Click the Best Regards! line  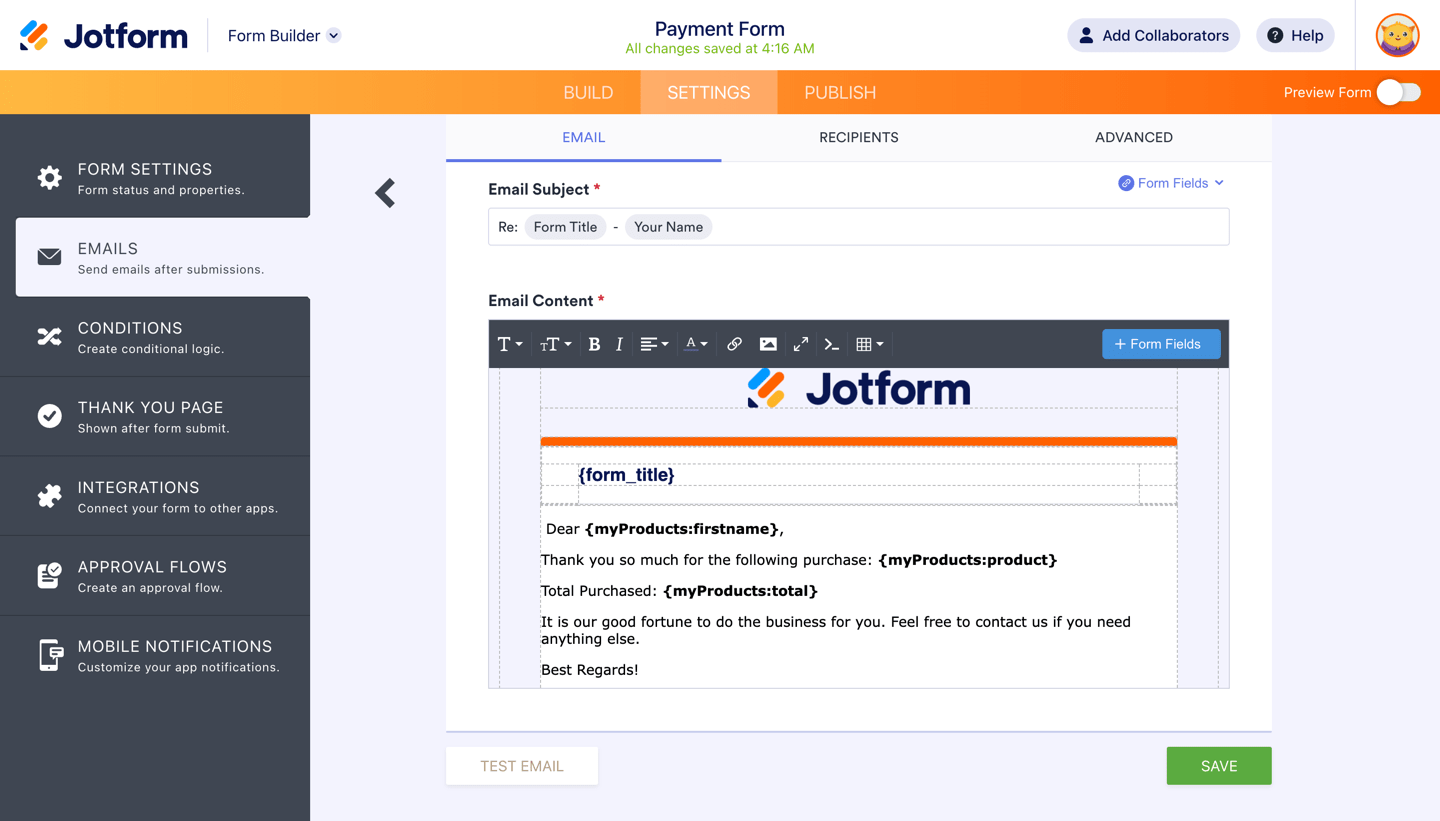pyautogui.click(x=590, y=670)
